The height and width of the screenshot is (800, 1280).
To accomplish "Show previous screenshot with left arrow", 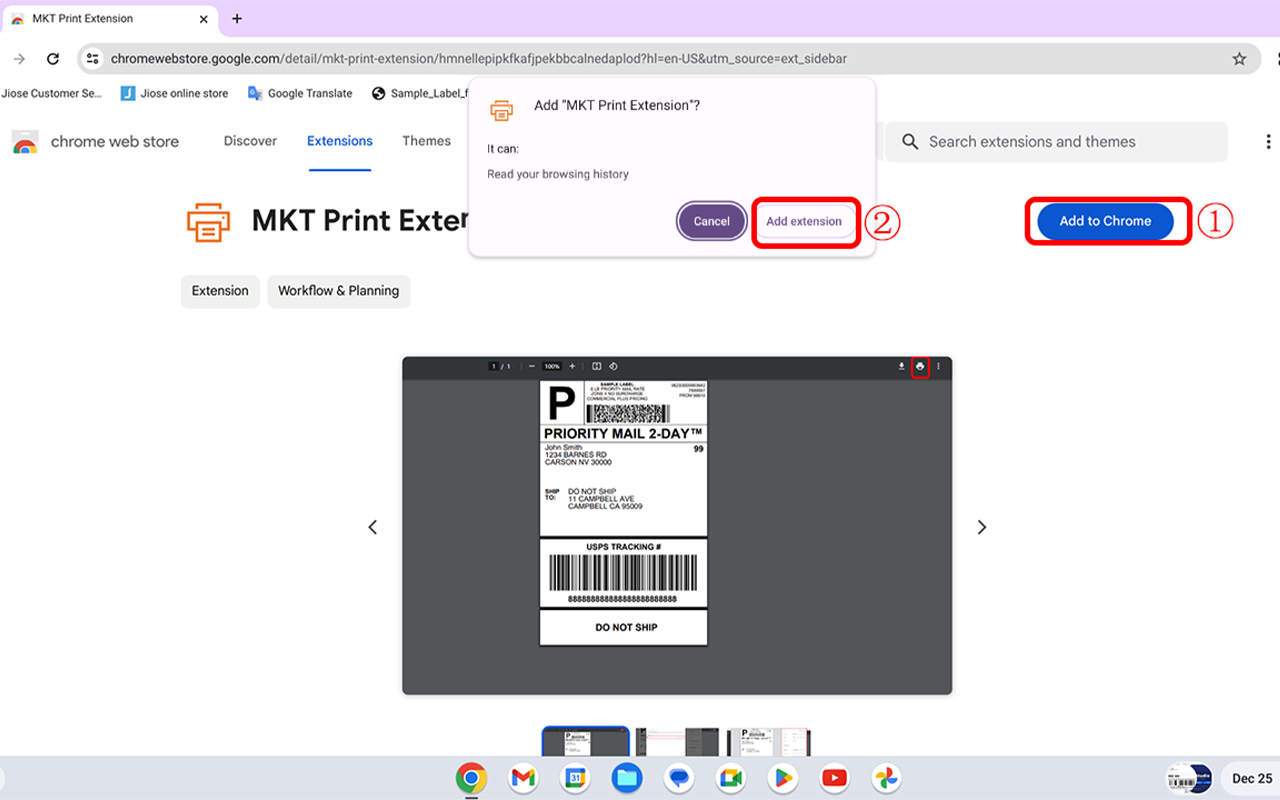I will coord(373,527).
